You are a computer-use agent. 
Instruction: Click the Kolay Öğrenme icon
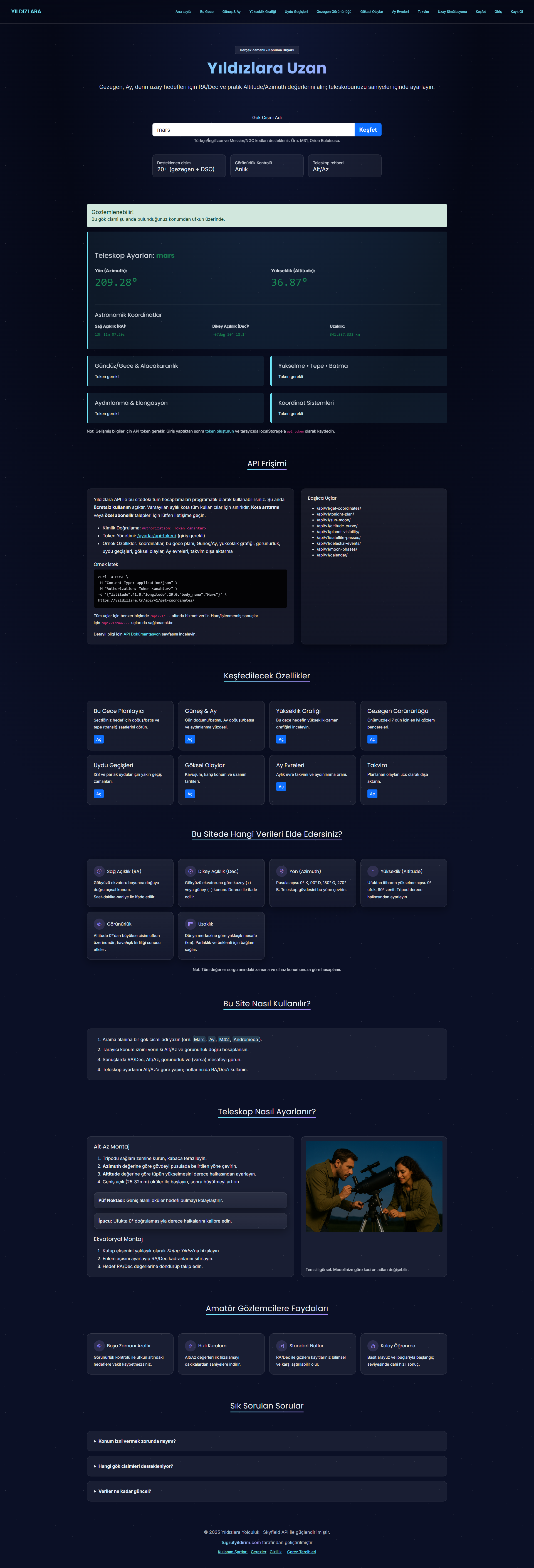(x=373, y=1346)
